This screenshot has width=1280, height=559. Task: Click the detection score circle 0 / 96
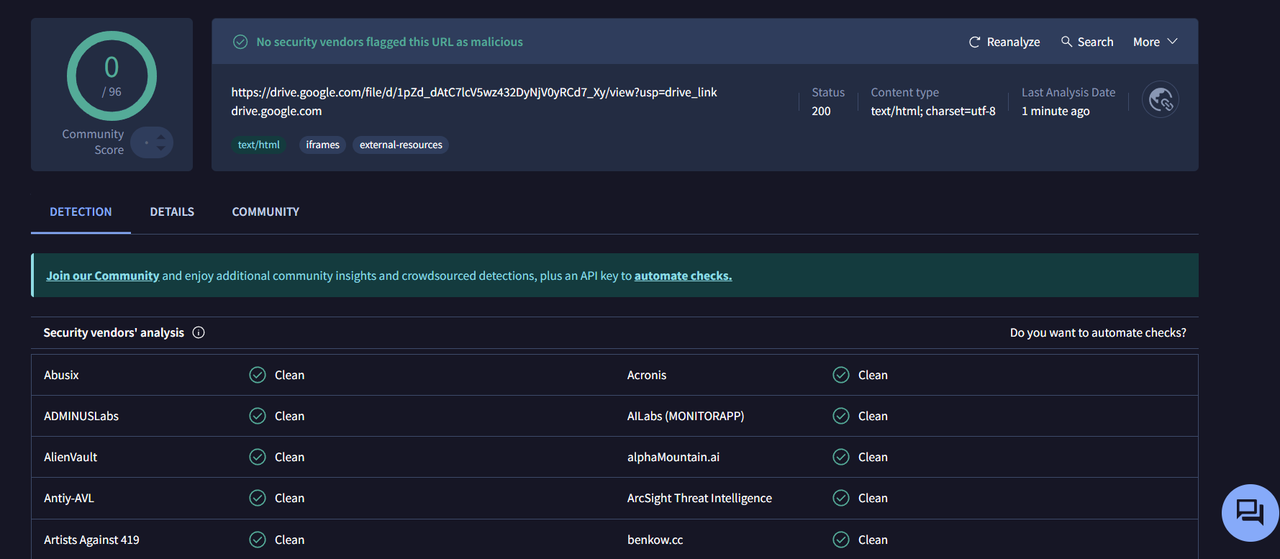tap(112, 75)
